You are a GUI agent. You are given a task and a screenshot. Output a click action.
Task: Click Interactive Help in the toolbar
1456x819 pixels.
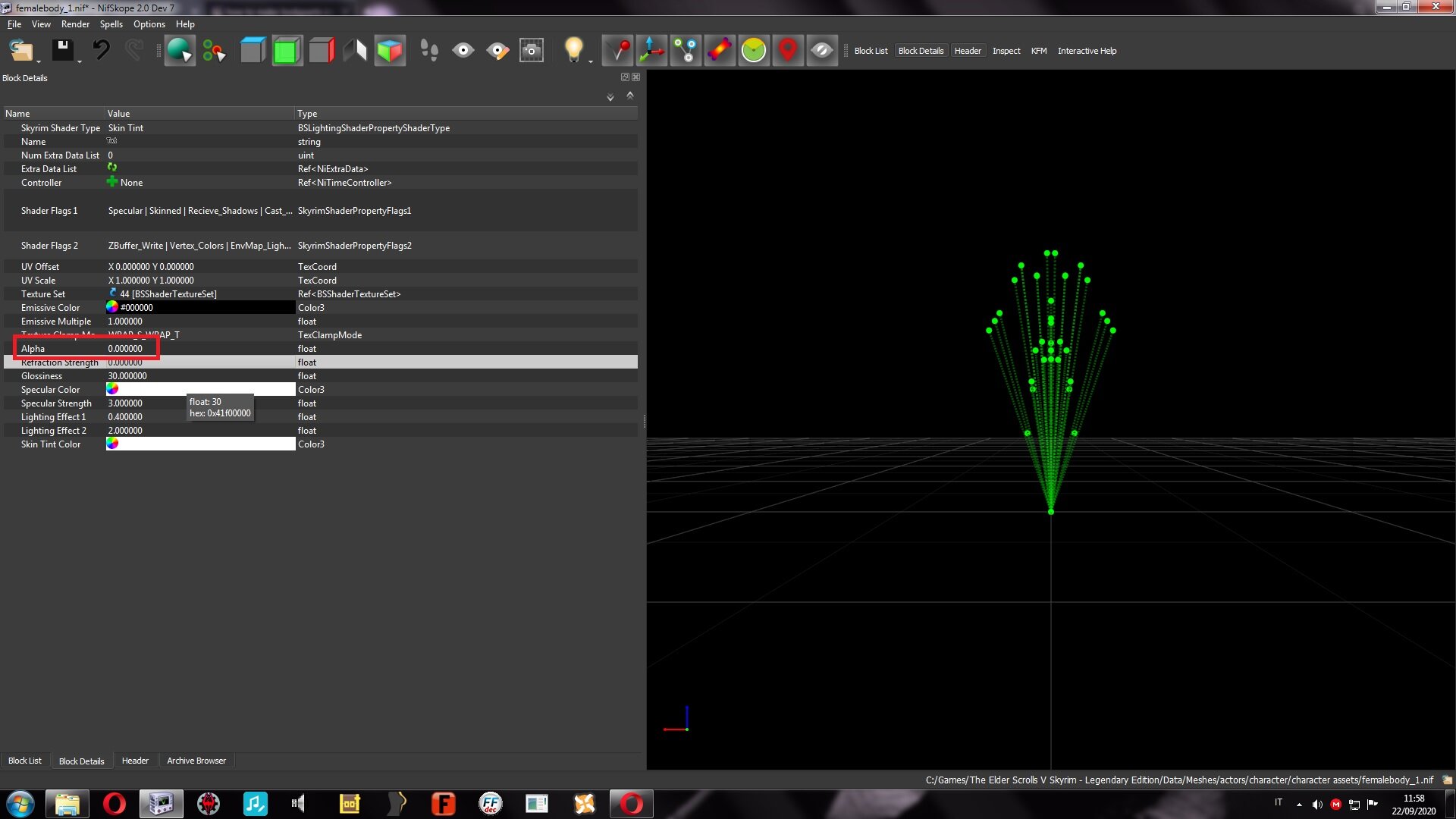pos(1087,51)
